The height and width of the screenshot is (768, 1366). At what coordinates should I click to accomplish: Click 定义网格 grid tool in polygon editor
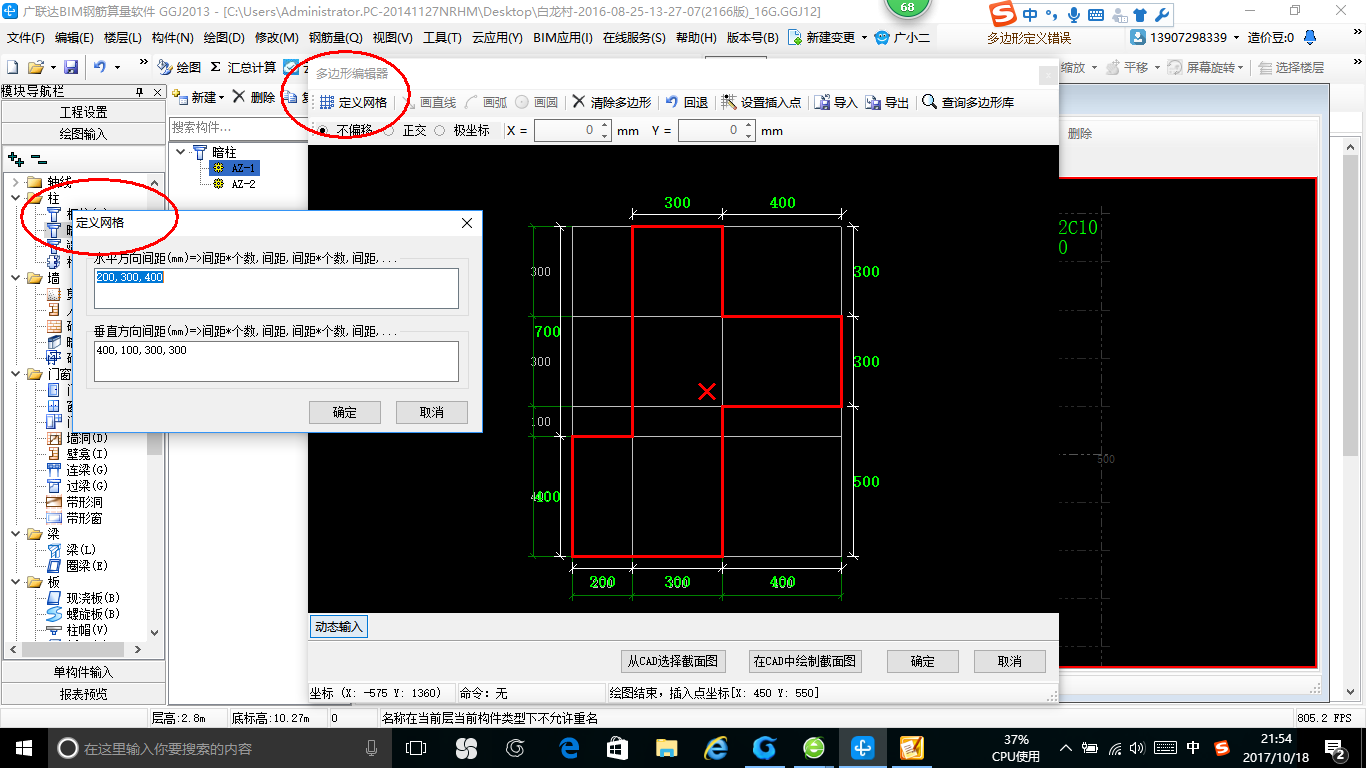point(353,102)
